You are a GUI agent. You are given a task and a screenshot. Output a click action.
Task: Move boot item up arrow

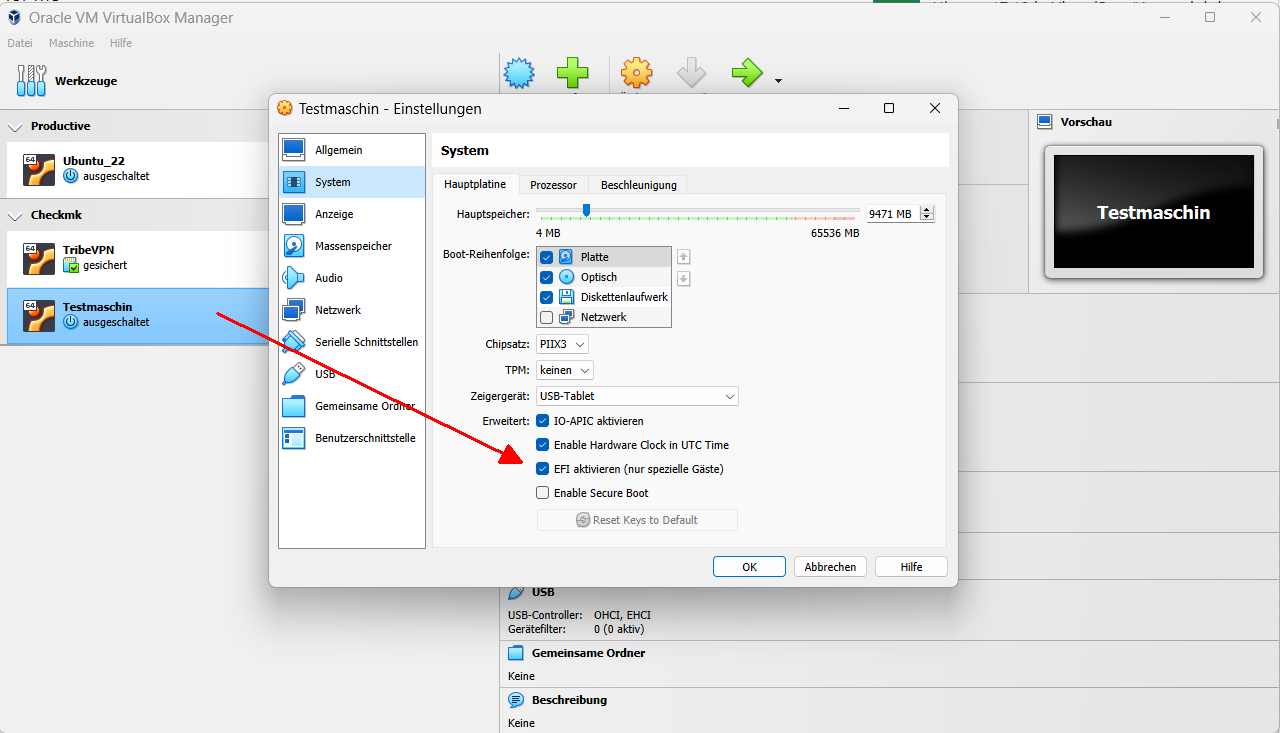(x=684, y=257)
